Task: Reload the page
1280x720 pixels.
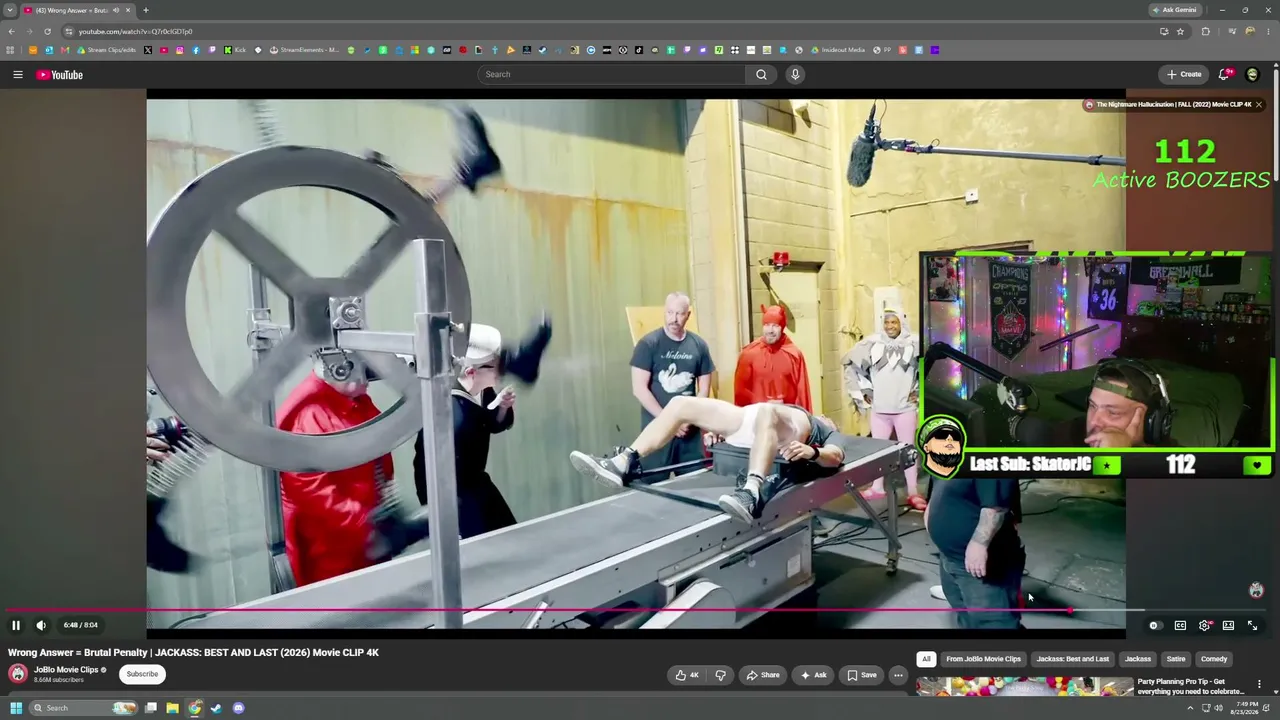Action: tap(47, 31)
